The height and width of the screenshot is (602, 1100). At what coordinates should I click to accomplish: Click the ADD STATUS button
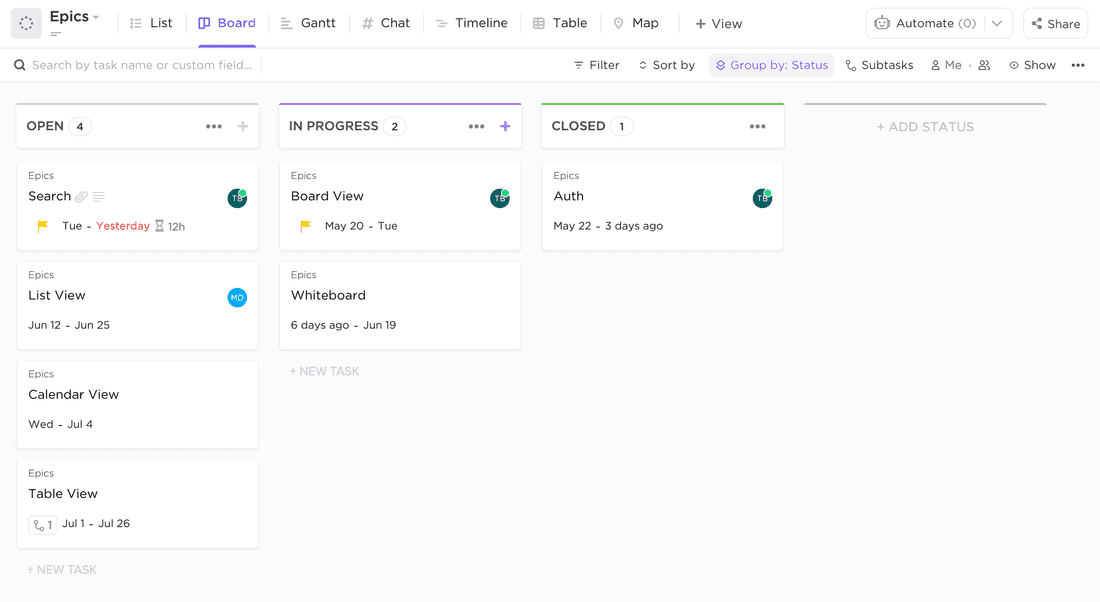[x=925, y=126]
